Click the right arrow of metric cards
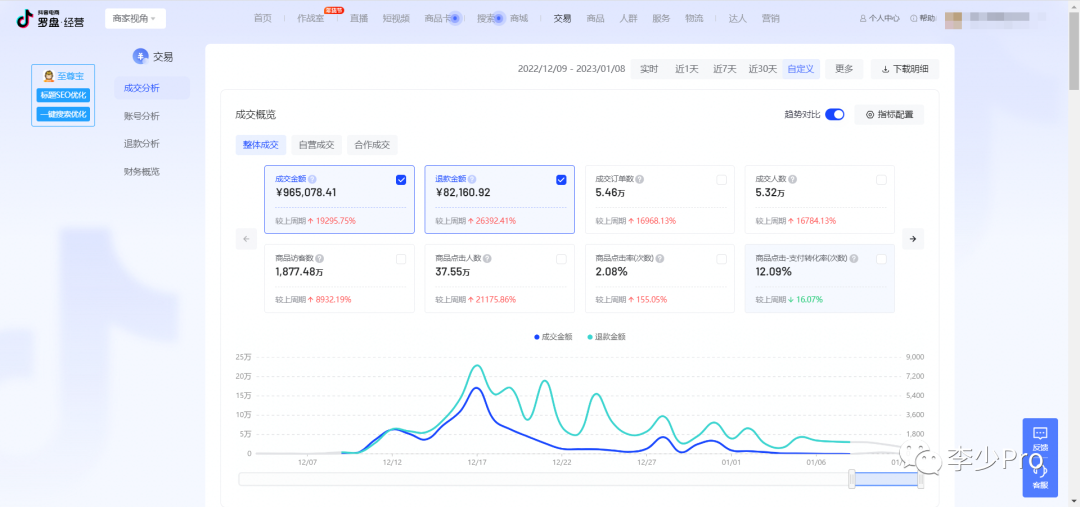This screenshot has height=507, width=1080. (x=913, y=238)
